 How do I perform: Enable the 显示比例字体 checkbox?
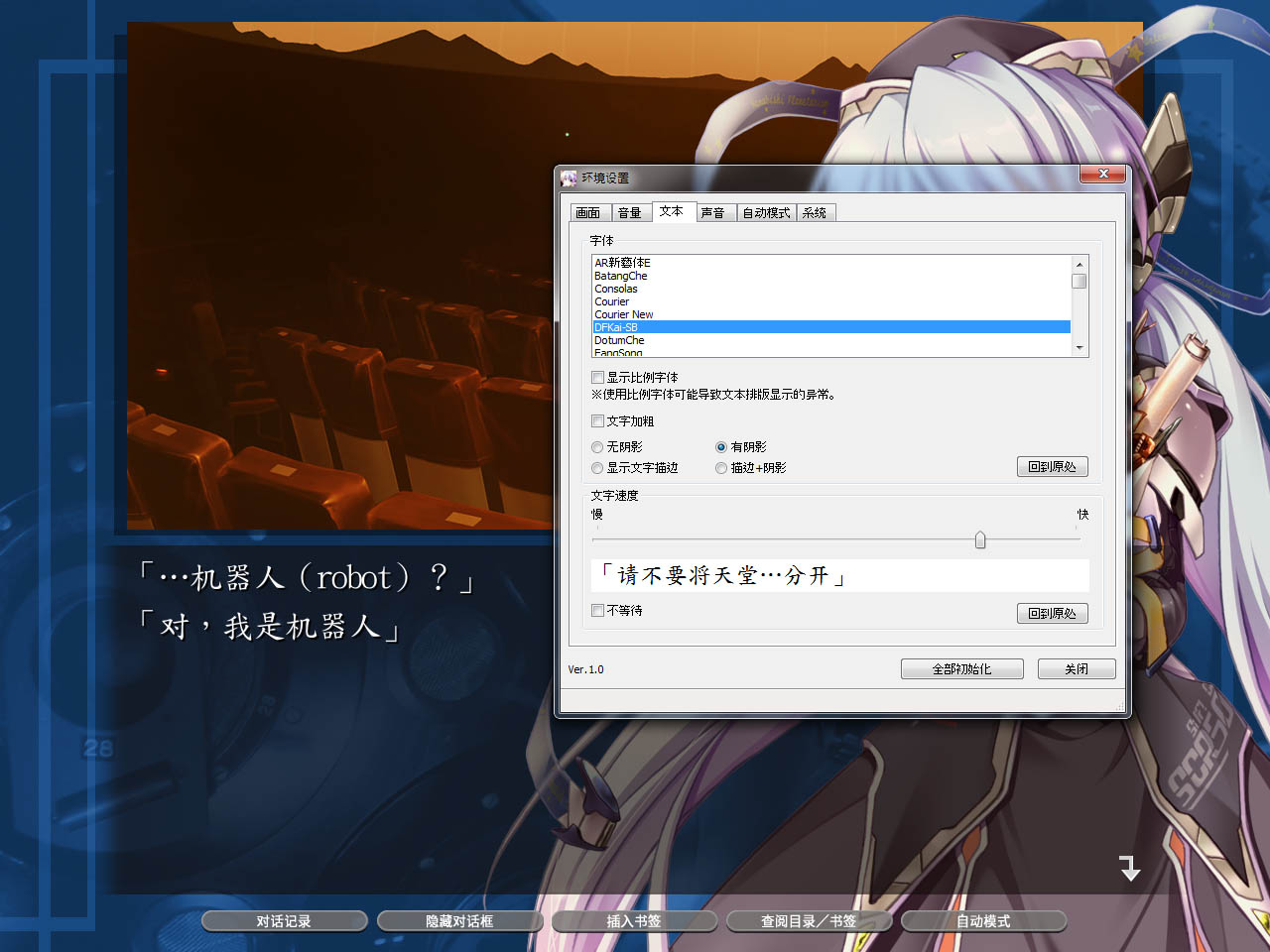[597, 377]
